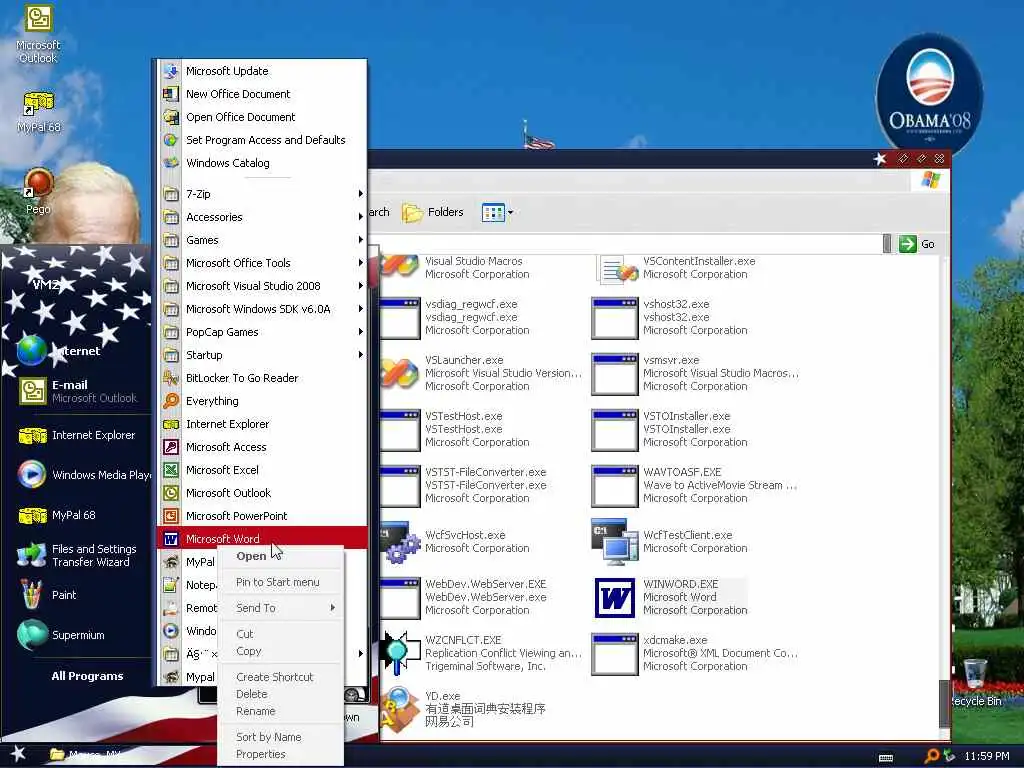The height and width of the screenshot is (768, 1024).
Task: Select the WAVTOASF.EXE file entry
Action: [x=694, y=485]
